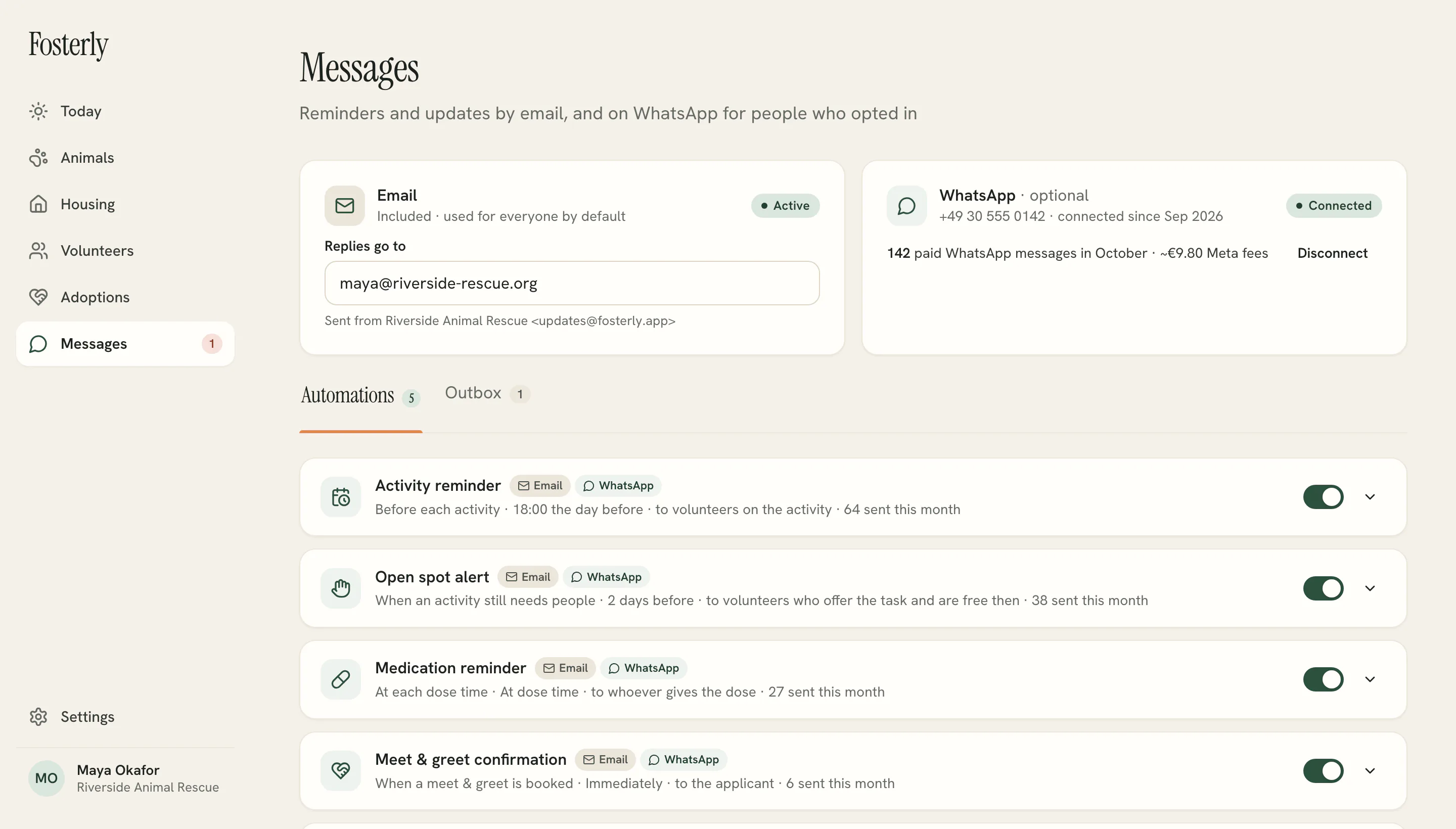Disconnect the WhatsApp channel
Image resolution: width=1456 pixels, height=829 pixels.
coord(1333,253)
